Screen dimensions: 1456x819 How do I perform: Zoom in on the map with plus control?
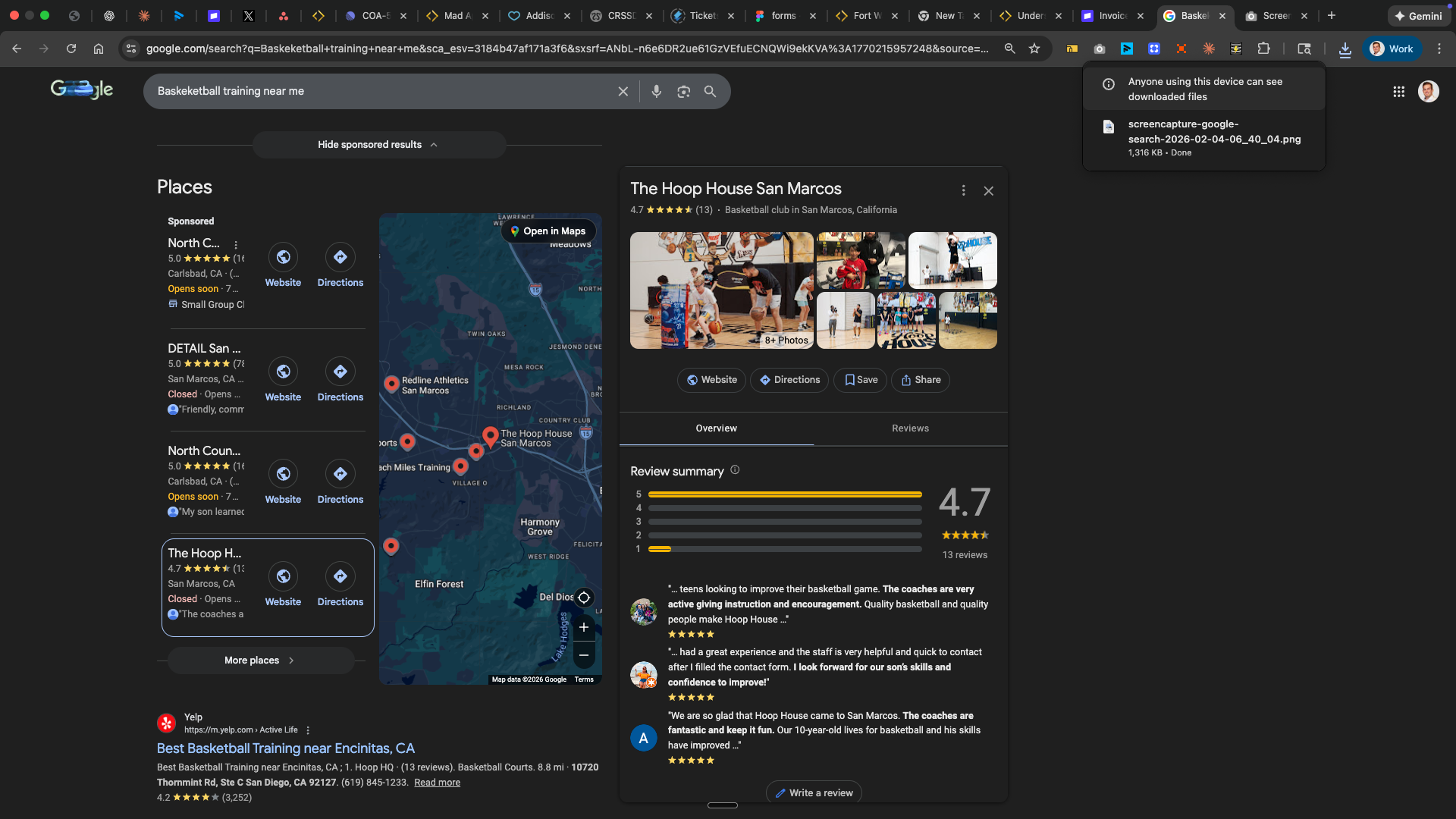pyautogui.click(x=584, y=627)
